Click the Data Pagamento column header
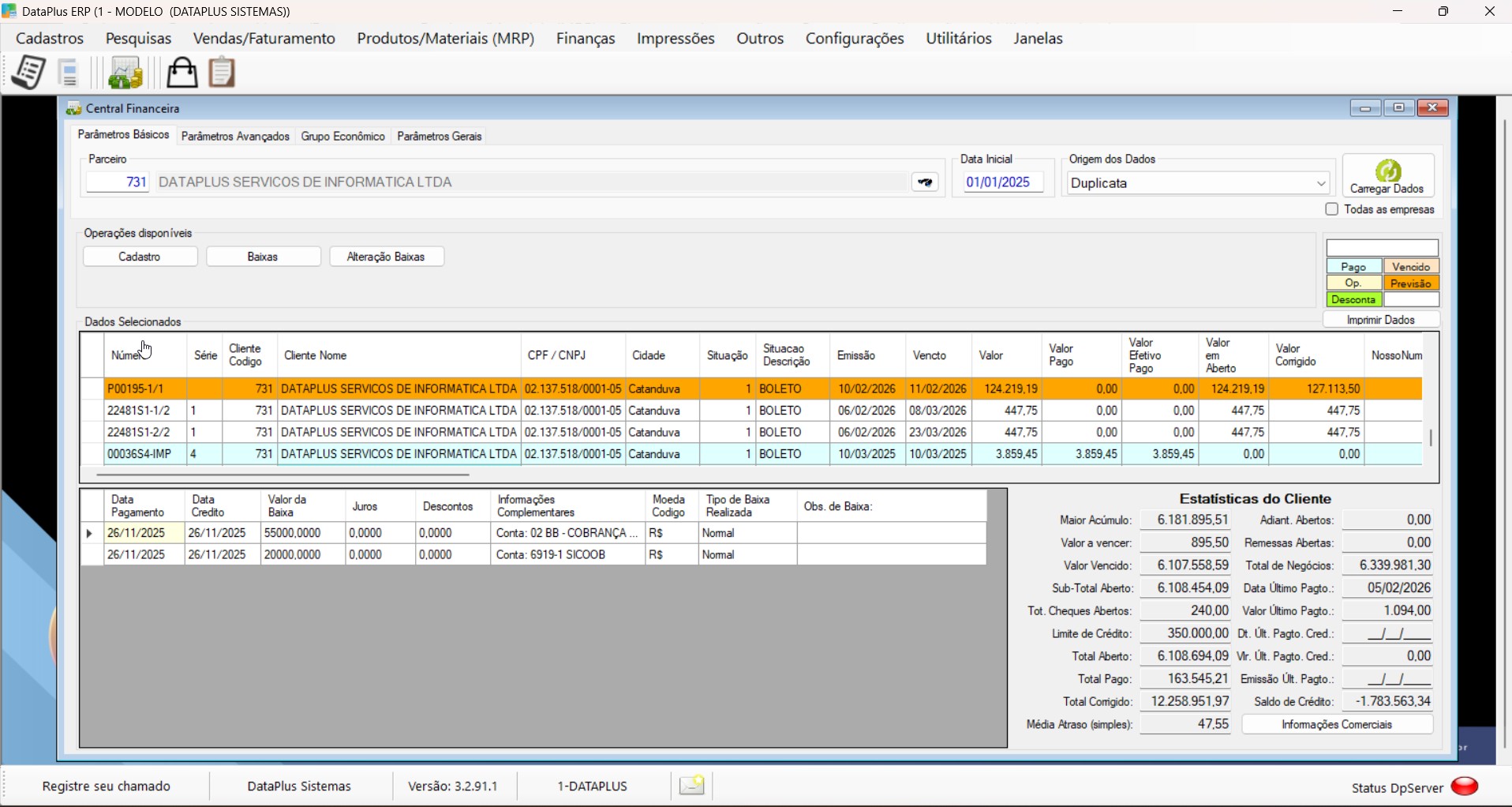1512x807 pixels. (x=144, y=506)
